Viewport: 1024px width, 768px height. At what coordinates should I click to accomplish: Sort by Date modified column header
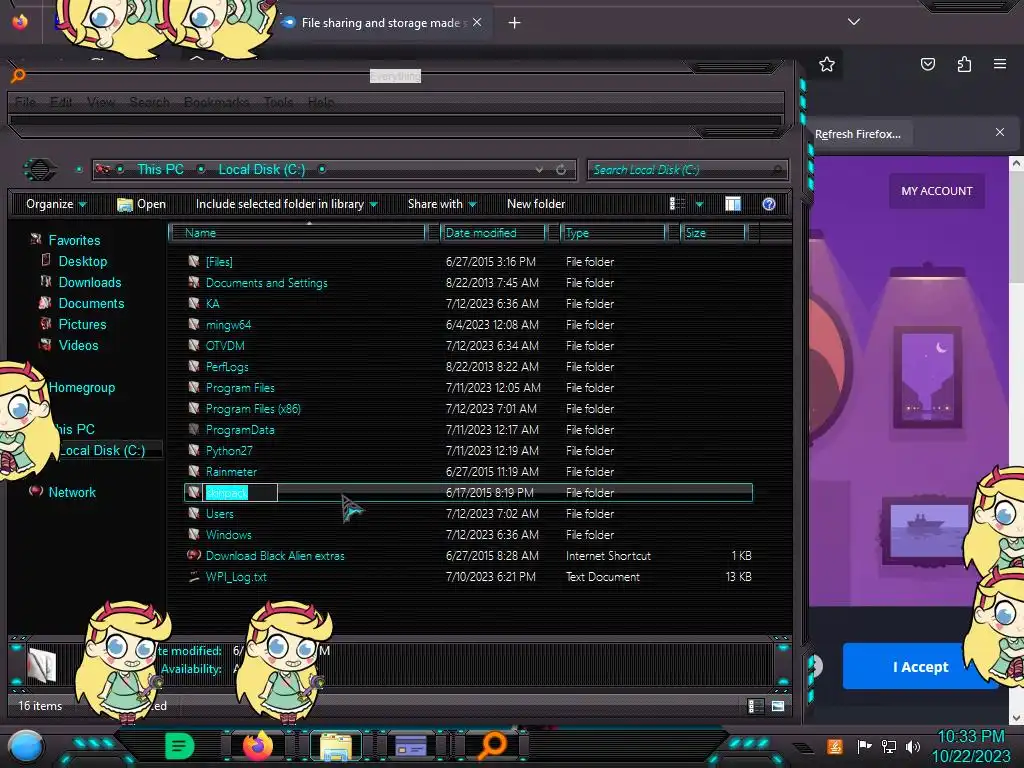(x=493, y=233)
